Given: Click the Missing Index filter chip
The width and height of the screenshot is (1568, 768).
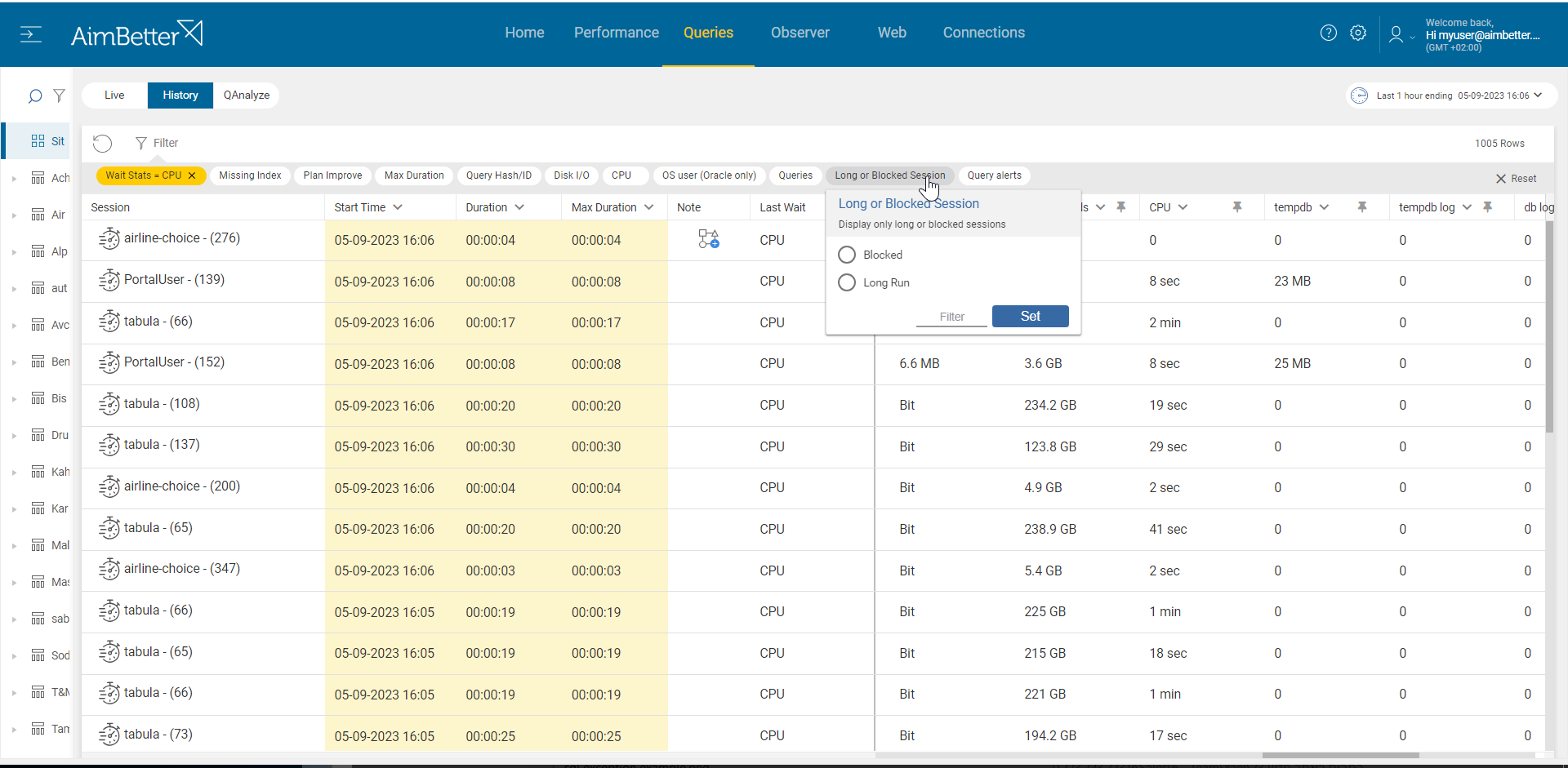Looking at the screenshot, I should [x=250, y=175].
